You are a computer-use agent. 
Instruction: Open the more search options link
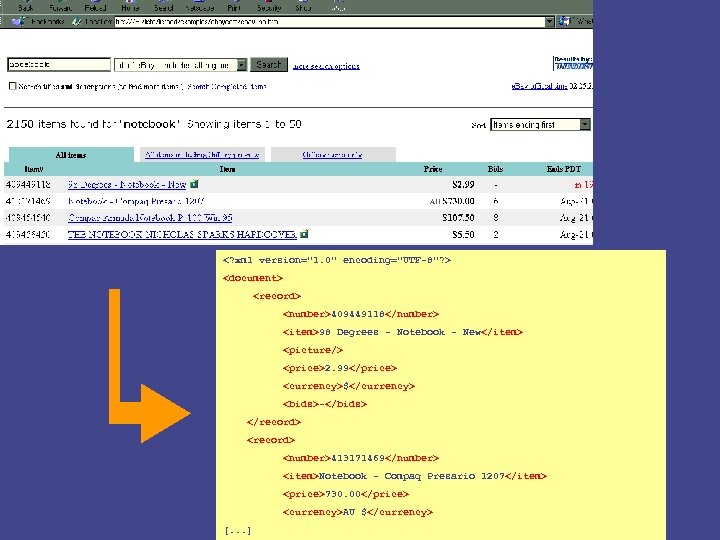(326, 66)
